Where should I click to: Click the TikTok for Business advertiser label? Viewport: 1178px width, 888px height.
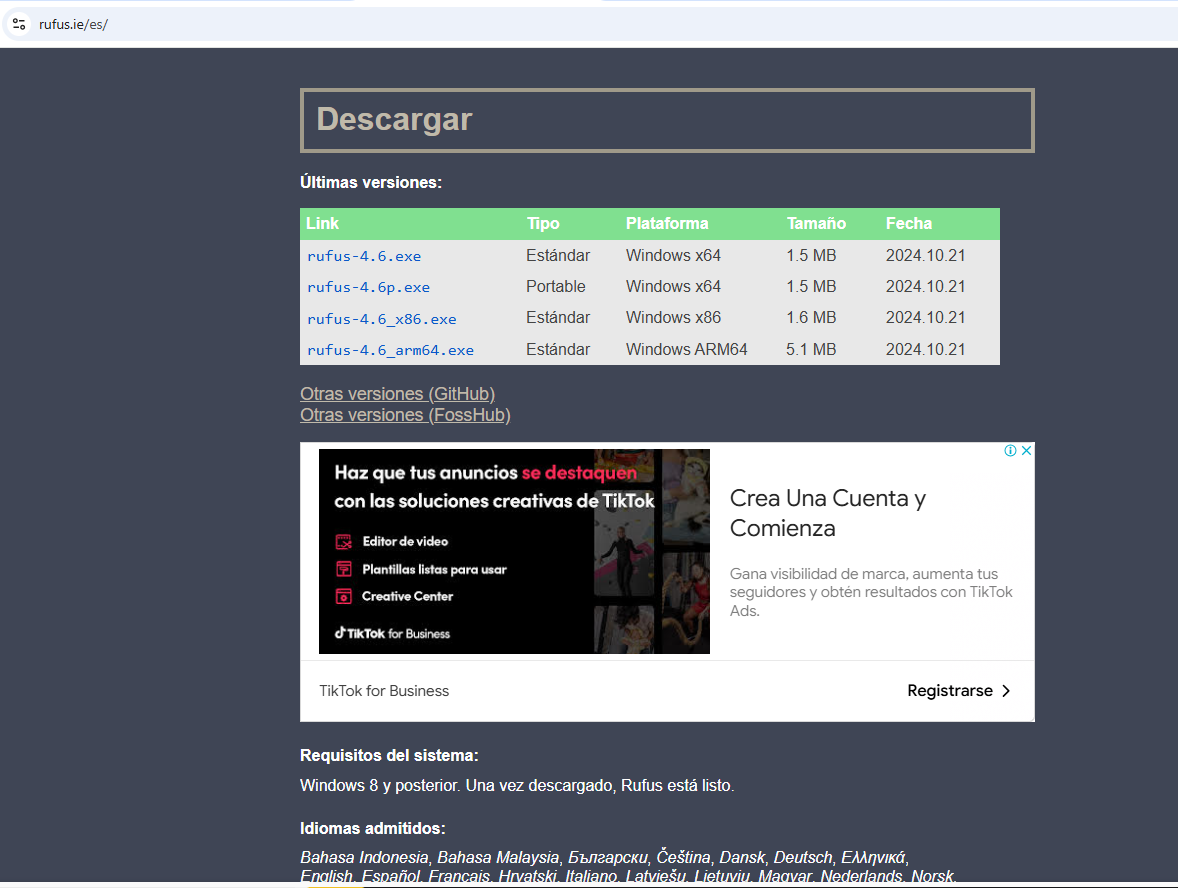point(384,691)
